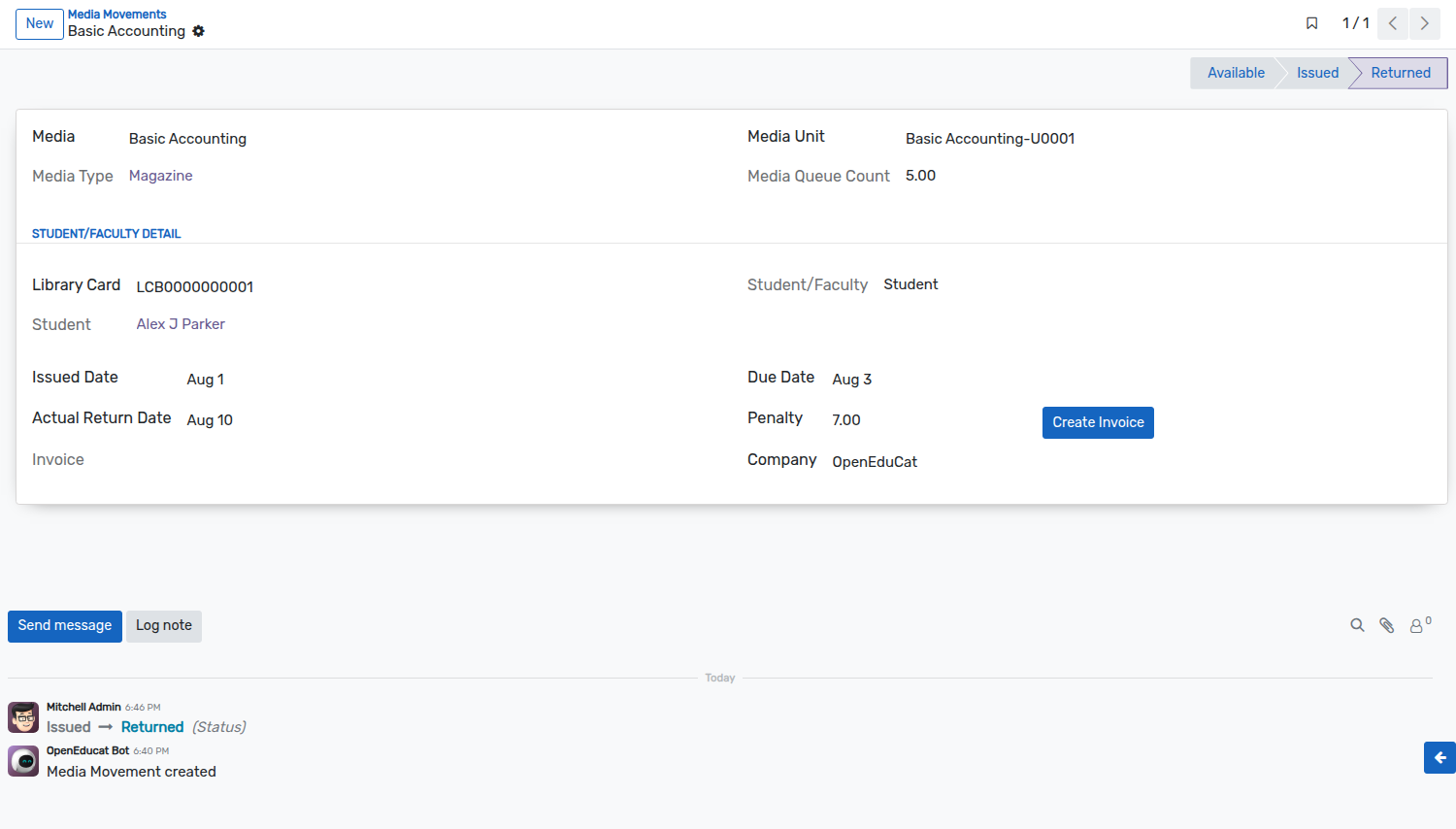Select the Issued status stage
Viewport: 1456px width, 829px height.
1317,73
